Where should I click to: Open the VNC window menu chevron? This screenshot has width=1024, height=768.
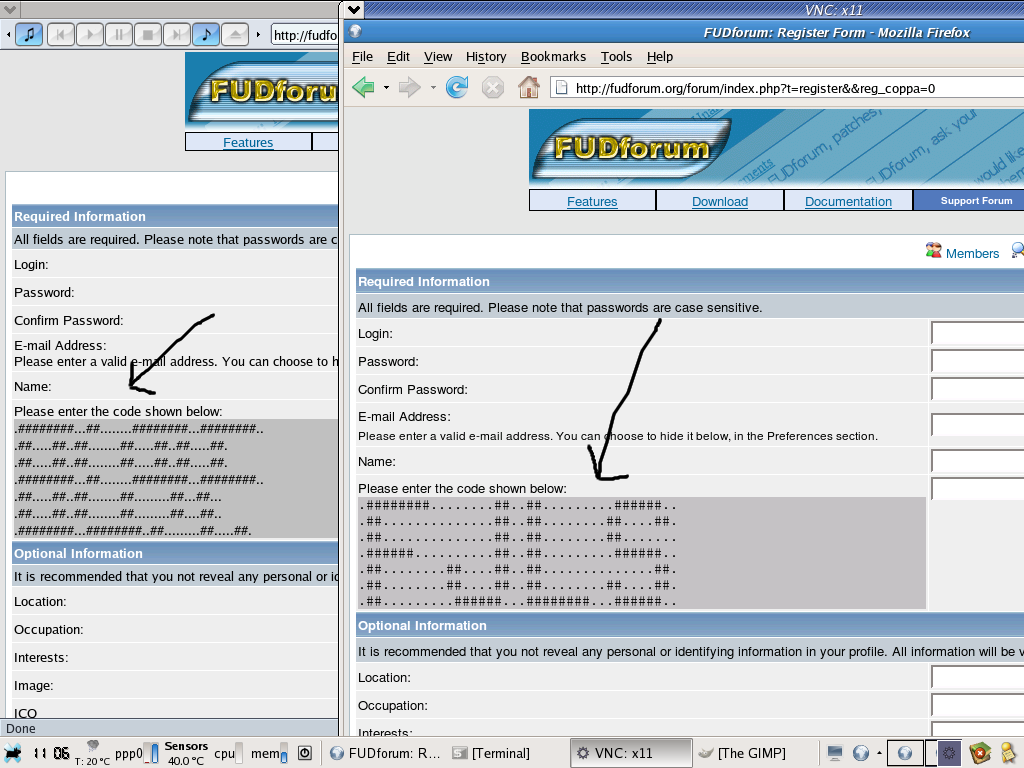353,10
